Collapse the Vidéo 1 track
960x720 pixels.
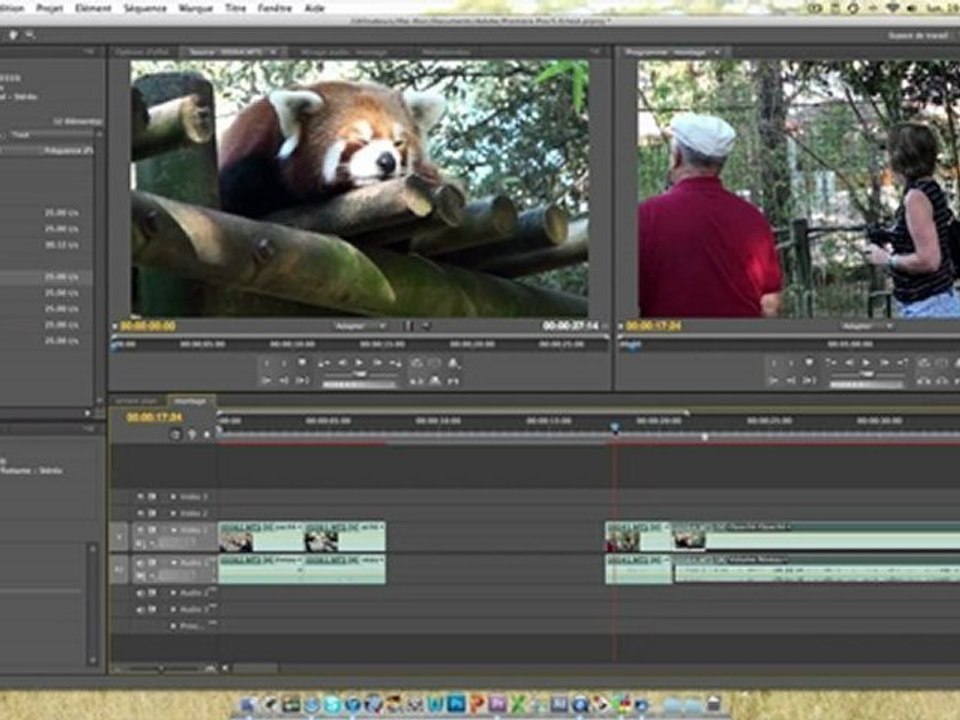[x=173, y=530]
